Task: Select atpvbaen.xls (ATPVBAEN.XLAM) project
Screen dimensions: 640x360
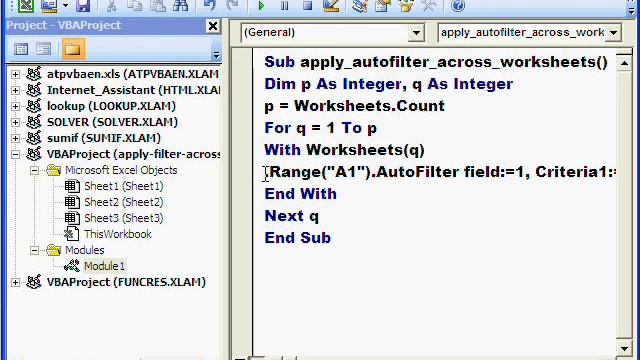Action: pyautogui.click(x=133, y=74)
